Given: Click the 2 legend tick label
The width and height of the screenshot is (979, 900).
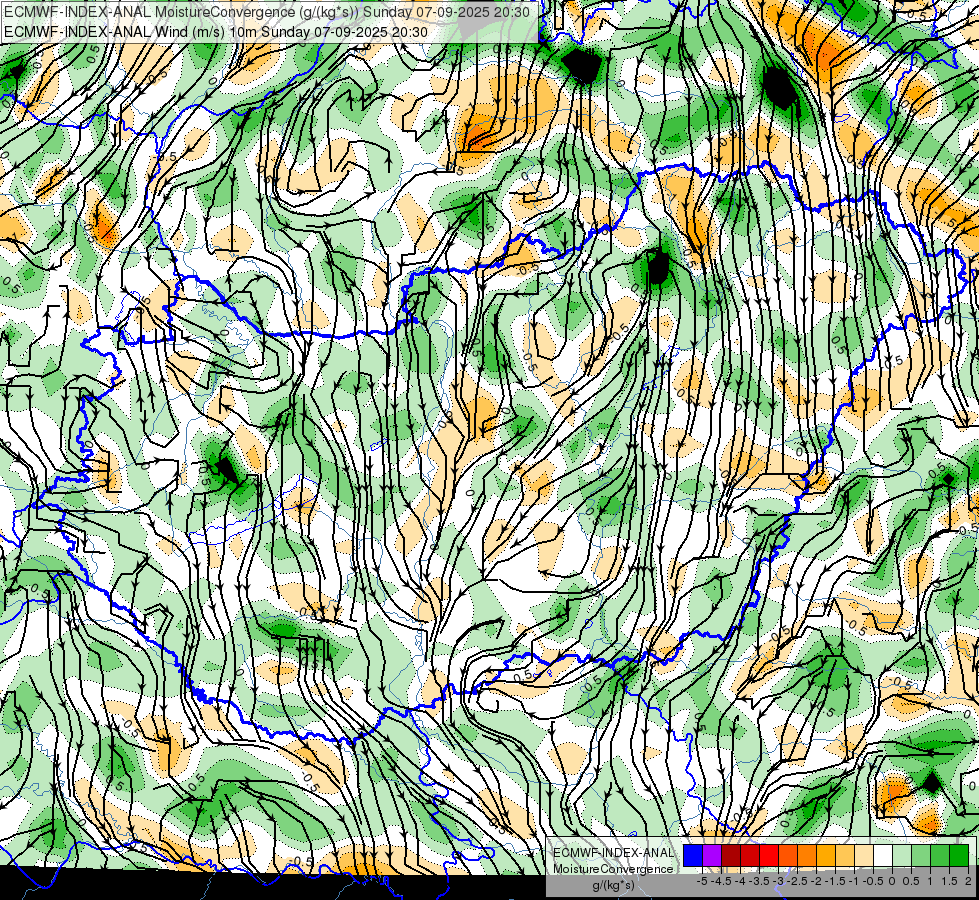Looking at the screenshot, I should coord(968,881).
